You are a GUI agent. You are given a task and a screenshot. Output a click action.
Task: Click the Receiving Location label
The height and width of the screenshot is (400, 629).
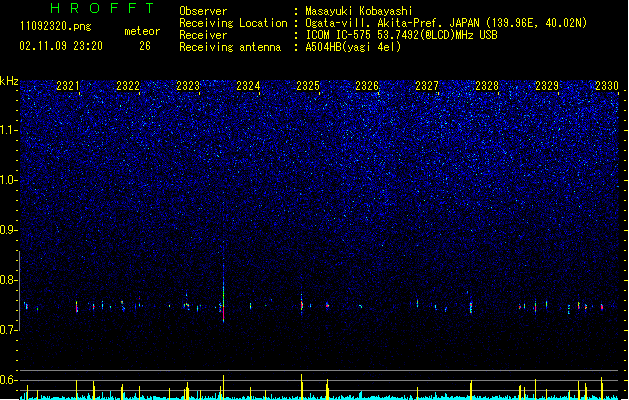[233, 23]
